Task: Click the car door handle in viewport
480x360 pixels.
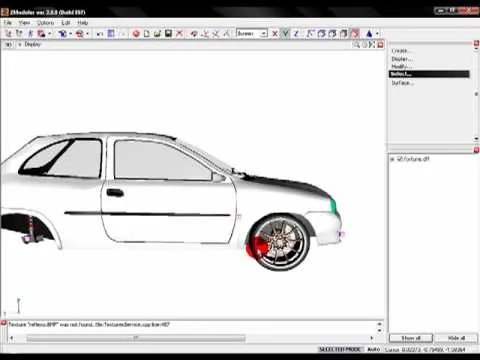Action: [x=115, y=193]
